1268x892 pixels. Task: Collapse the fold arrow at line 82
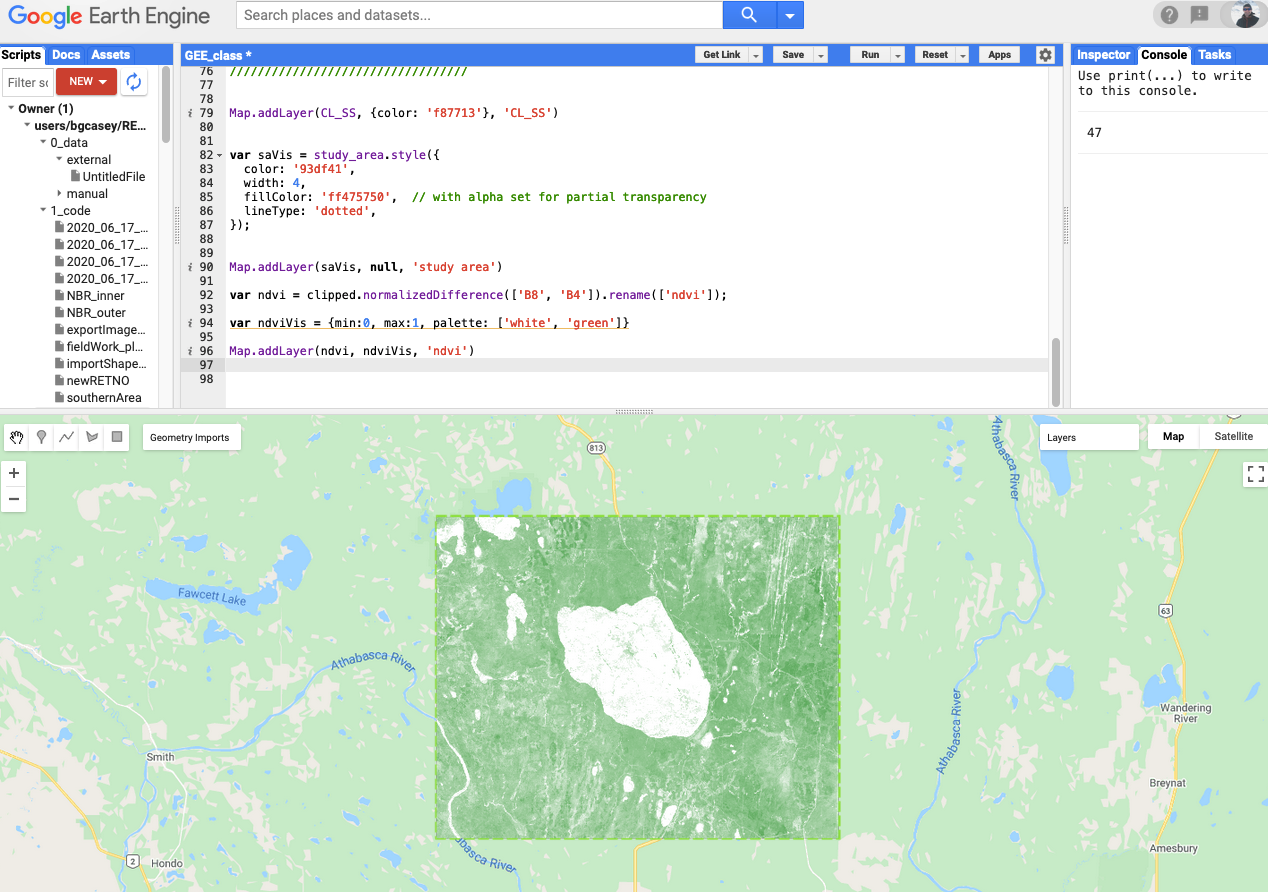(219, 156)
